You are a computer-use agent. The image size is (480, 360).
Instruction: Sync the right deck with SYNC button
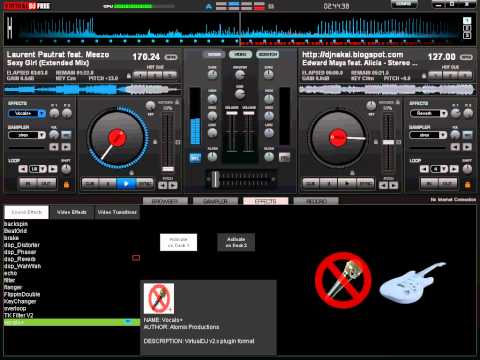[x=365, y=184]
